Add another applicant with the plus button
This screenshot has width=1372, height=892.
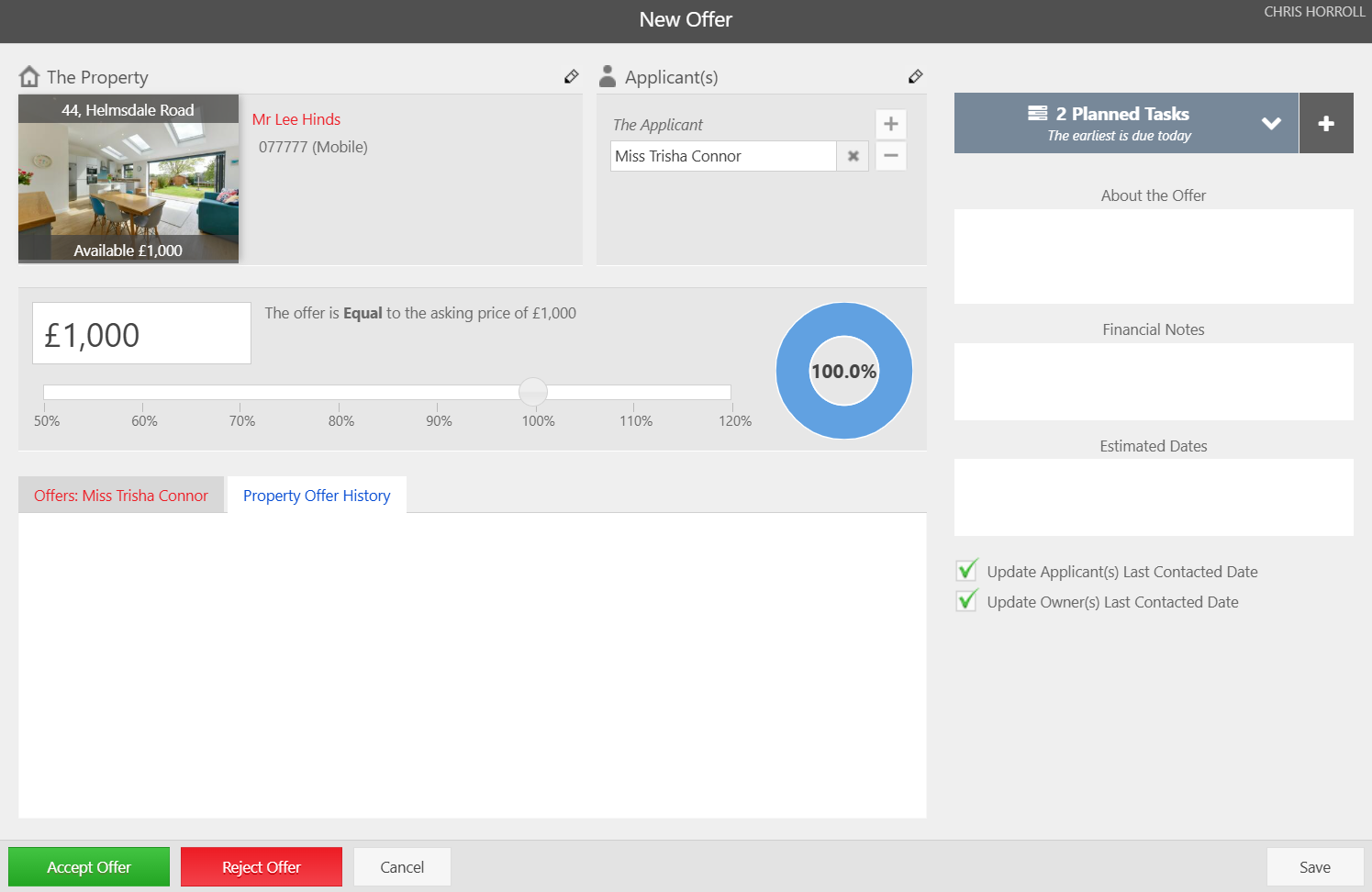[x=891, y=124]
